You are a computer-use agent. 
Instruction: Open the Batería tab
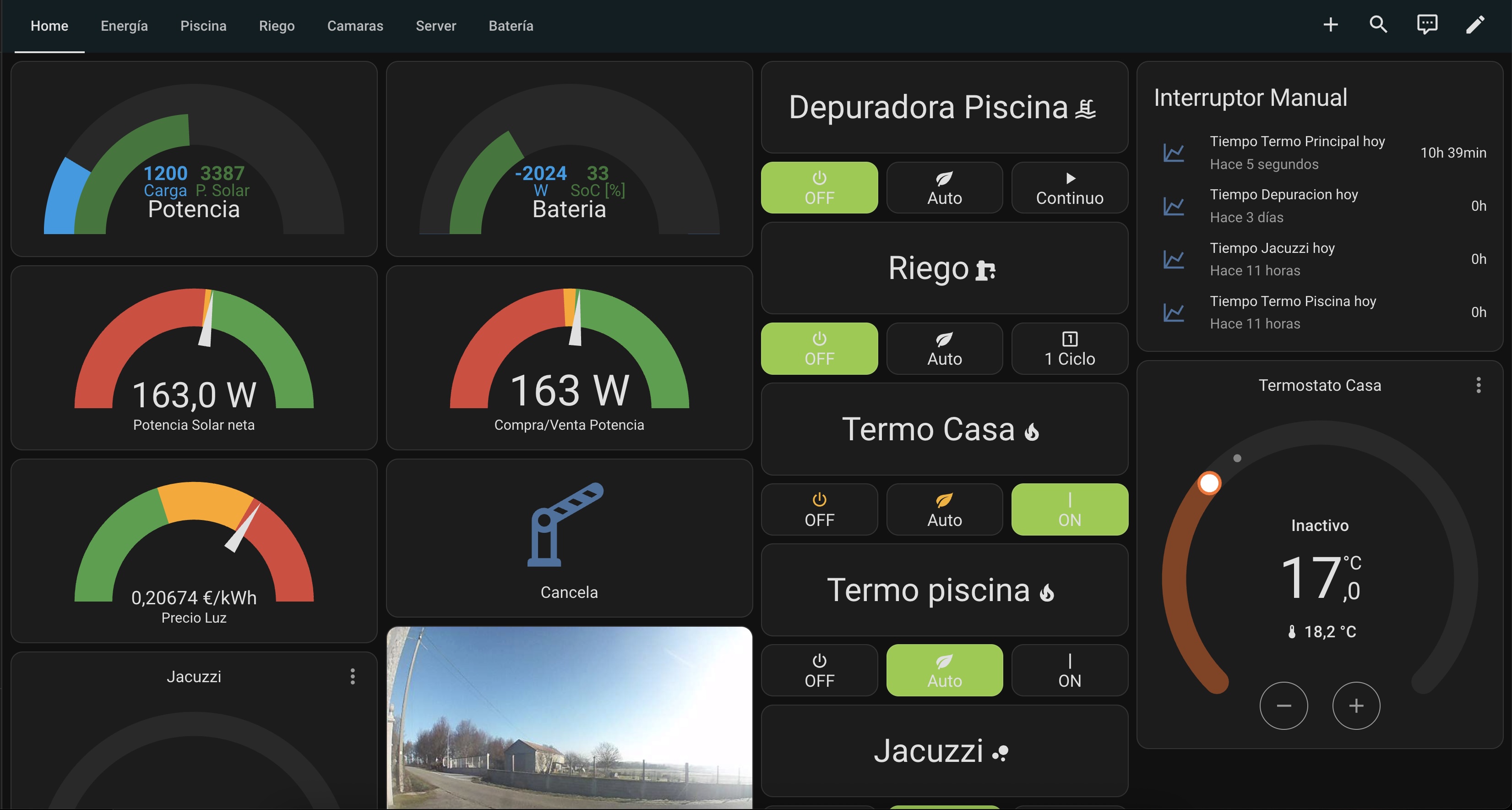(x=511, y=26)
